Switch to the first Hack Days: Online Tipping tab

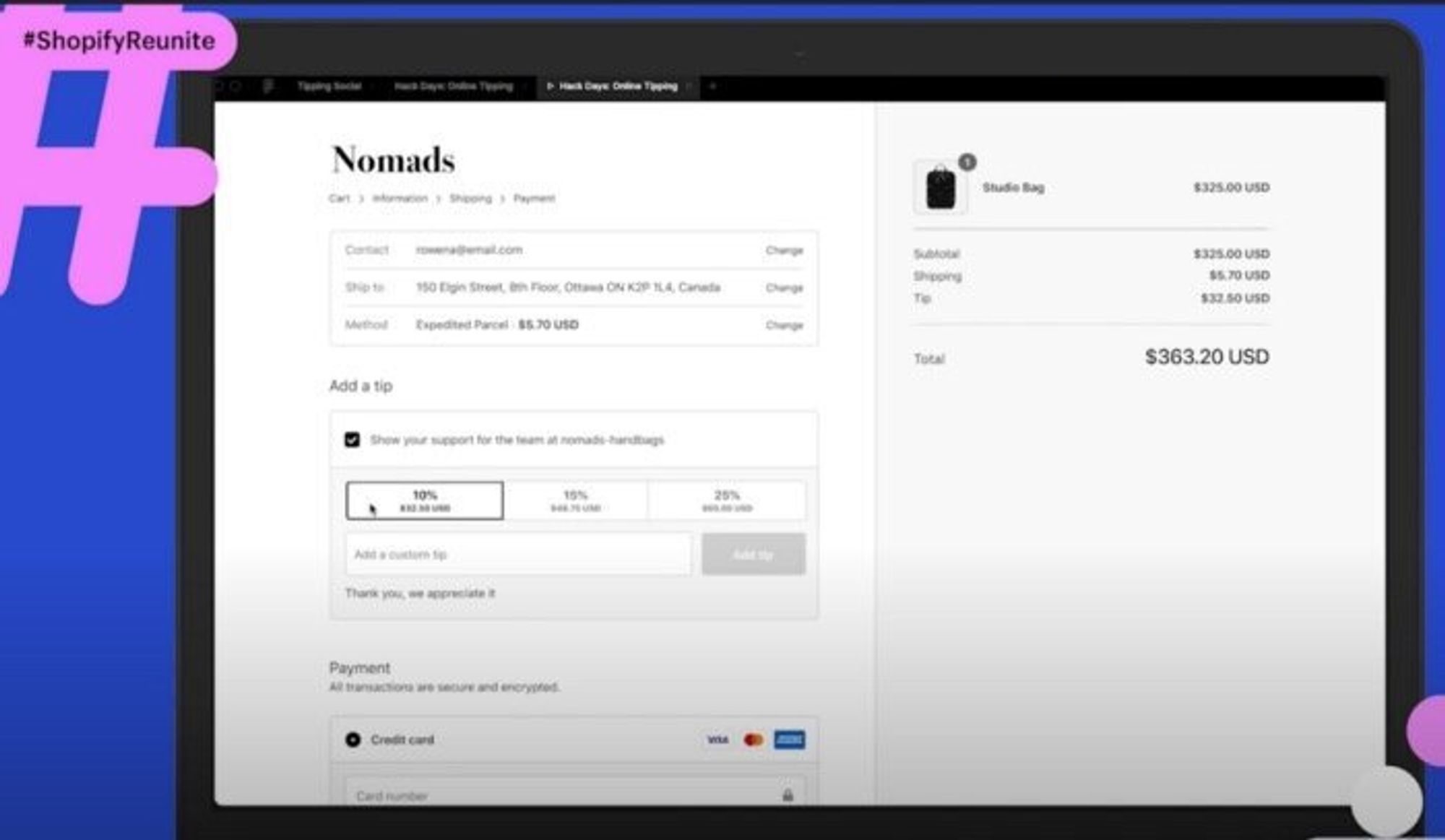tap(454, 87)
